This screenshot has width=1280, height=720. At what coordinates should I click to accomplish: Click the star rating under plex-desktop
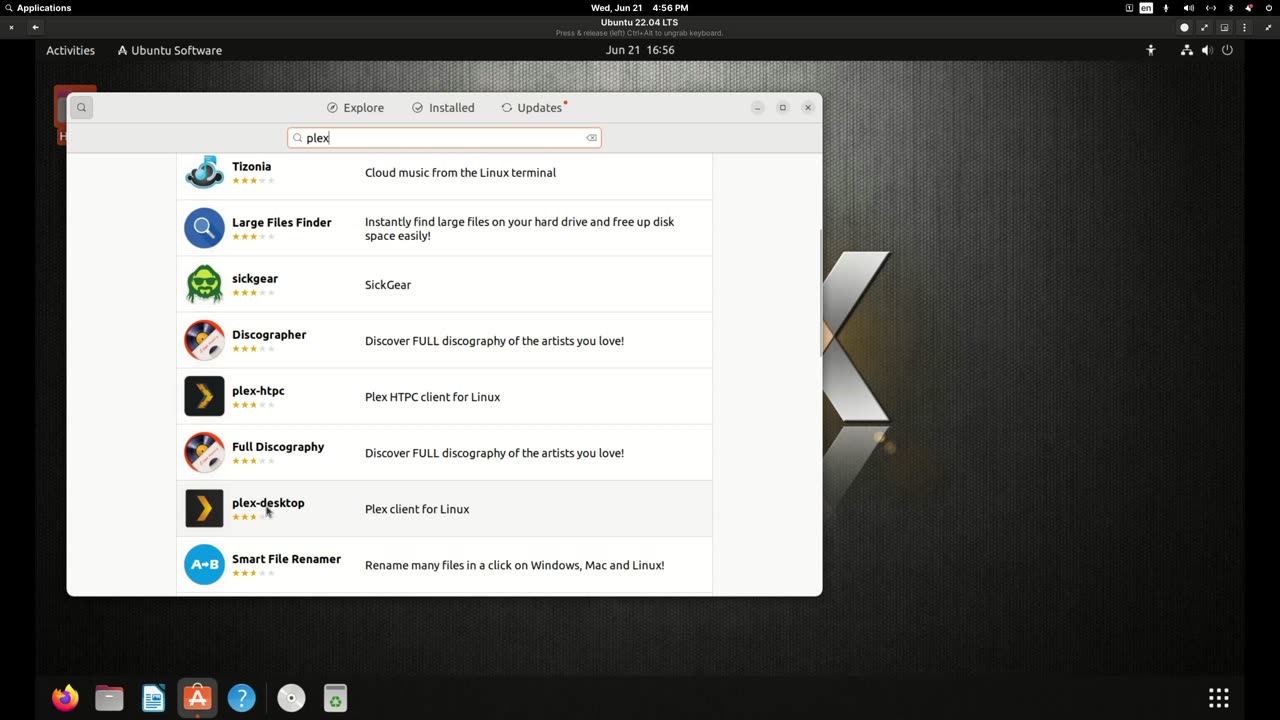tap(253, 517)
